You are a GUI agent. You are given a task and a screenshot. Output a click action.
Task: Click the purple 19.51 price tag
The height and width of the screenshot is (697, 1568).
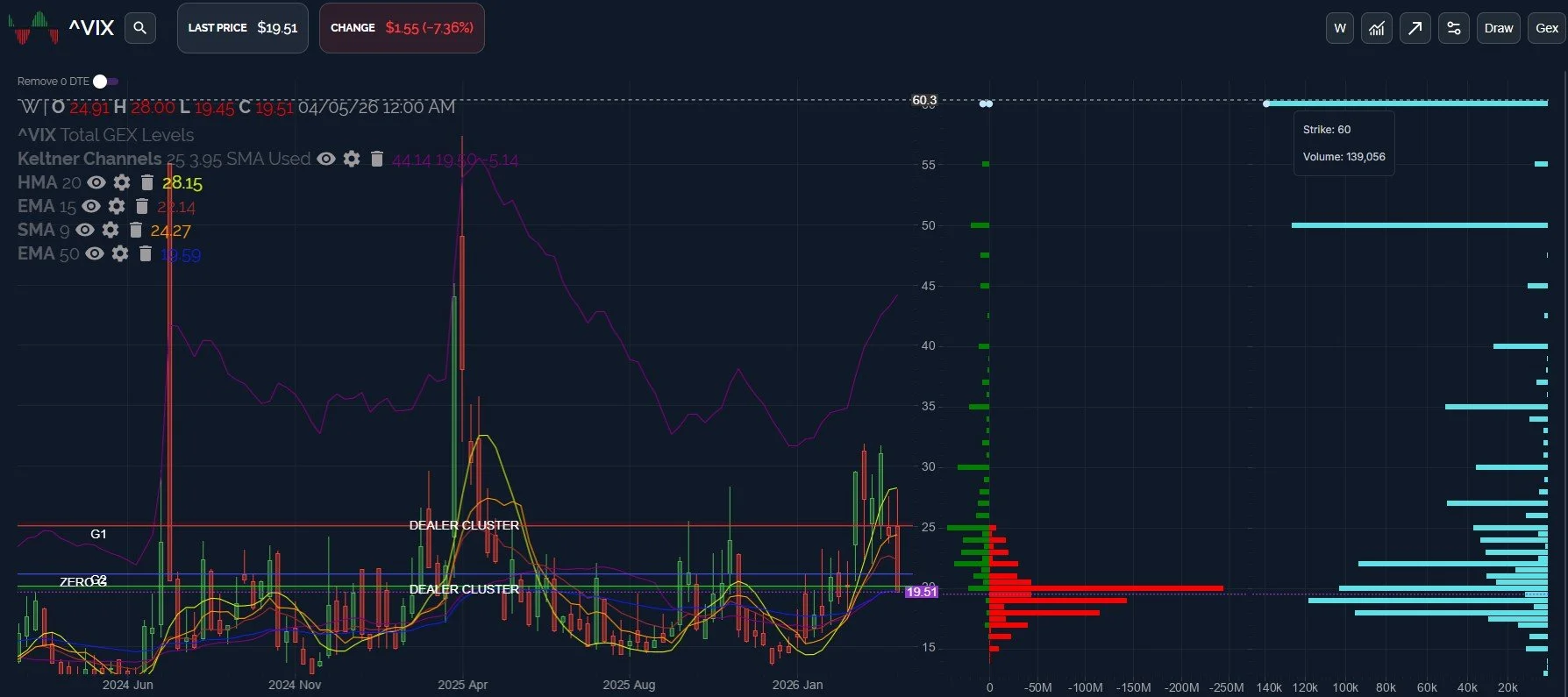(922, 592)
